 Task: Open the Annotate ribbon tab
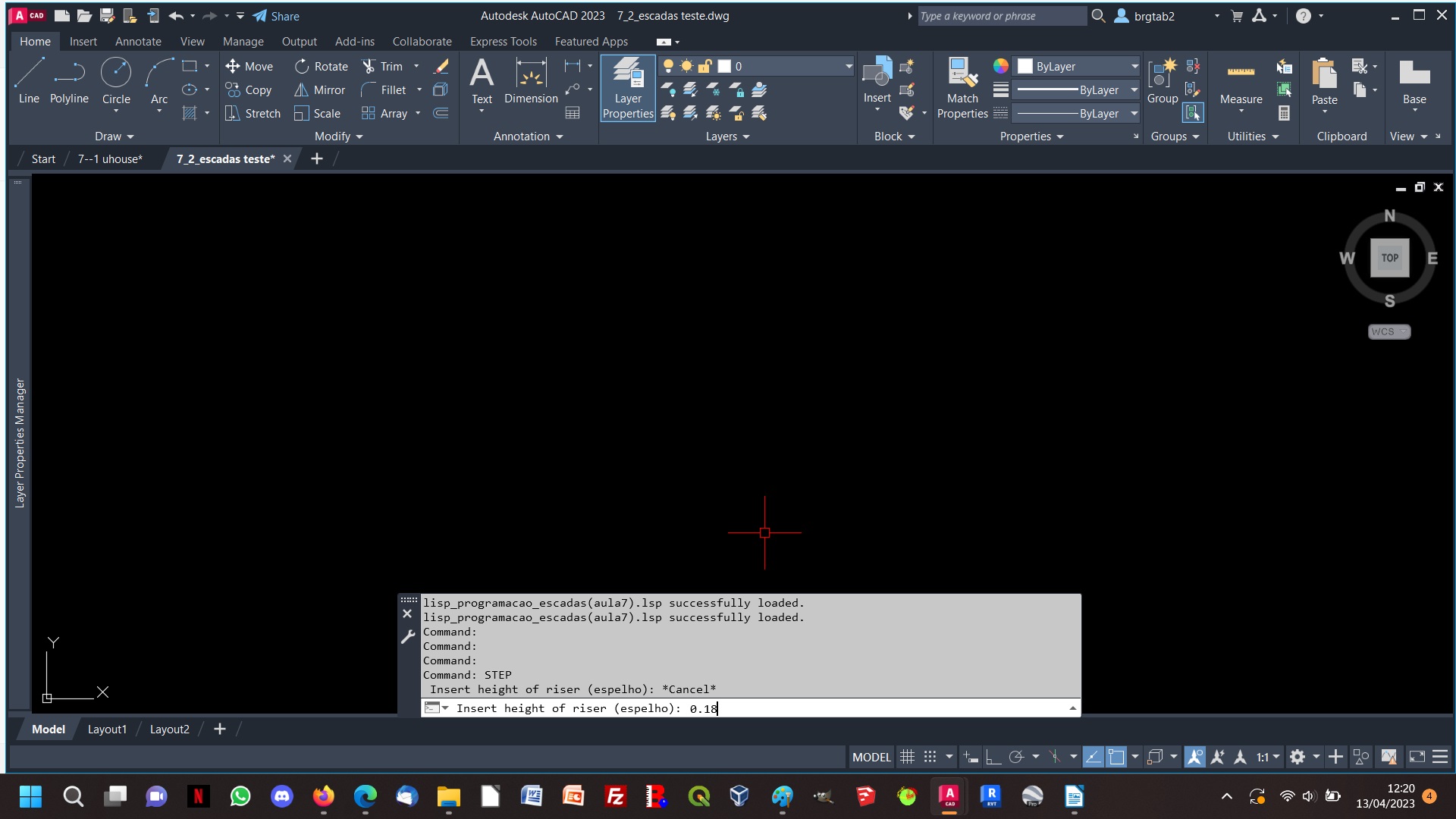(x=137, y=41)
